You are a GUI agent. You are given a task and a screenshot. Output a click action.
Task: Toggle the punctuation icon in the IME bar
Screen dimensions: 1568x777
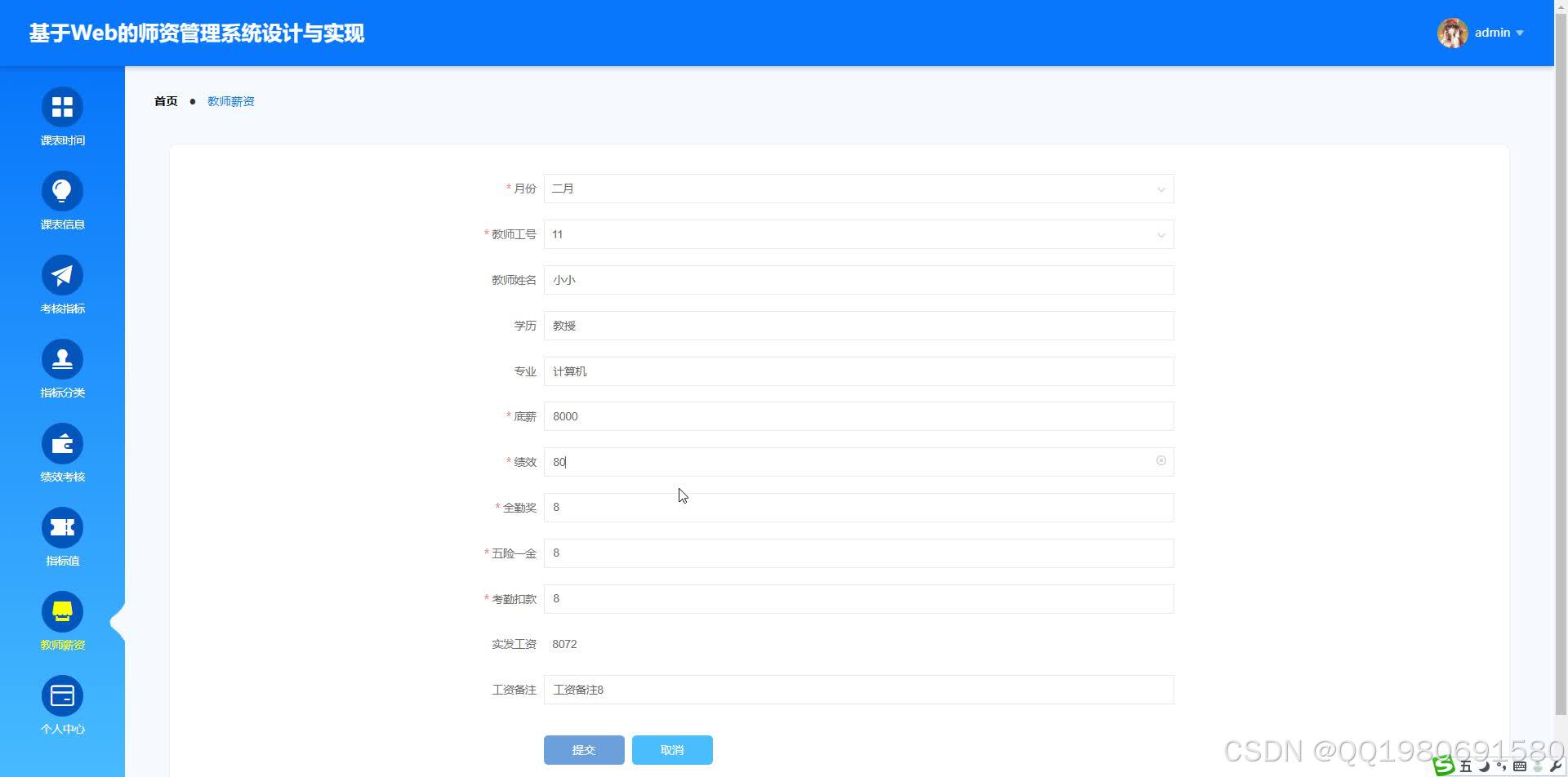tap(1501, 766)
